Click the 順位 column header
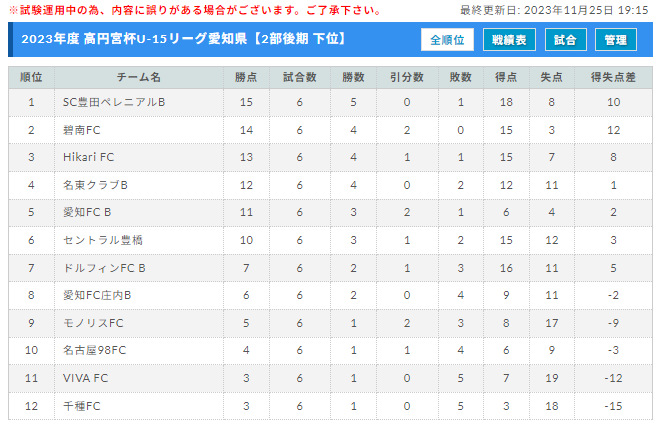The image size is (662, 431). tap(31, 77)
